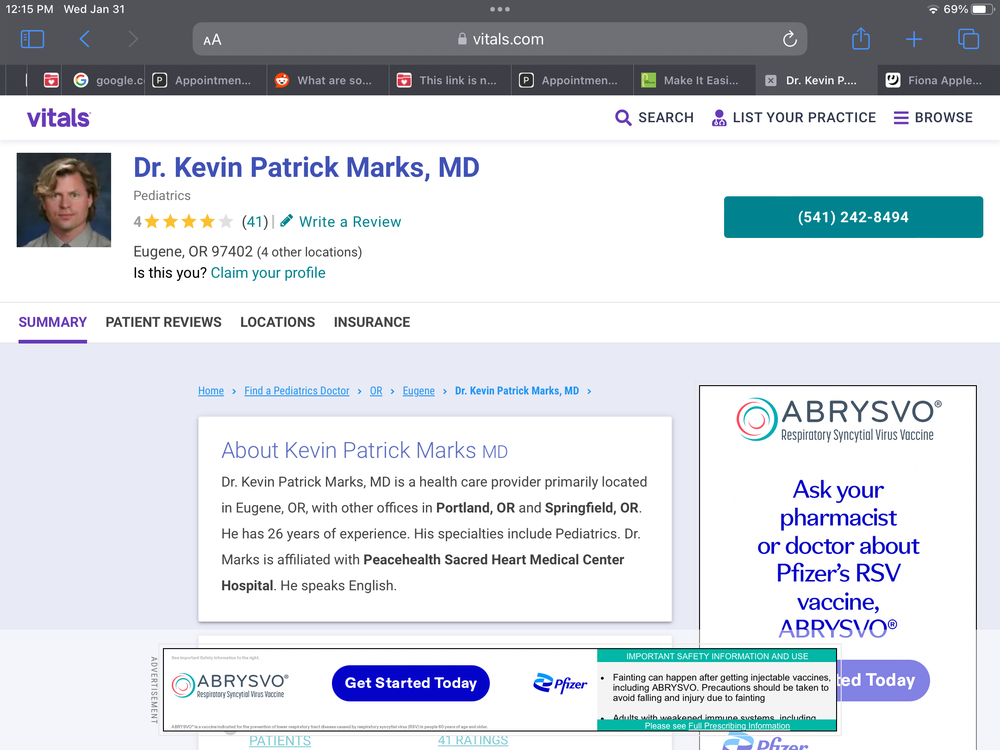Viewport: 1000px width, 750px height.
Task: View Dr. Marks profile photo
Action: tap(64, 200)
